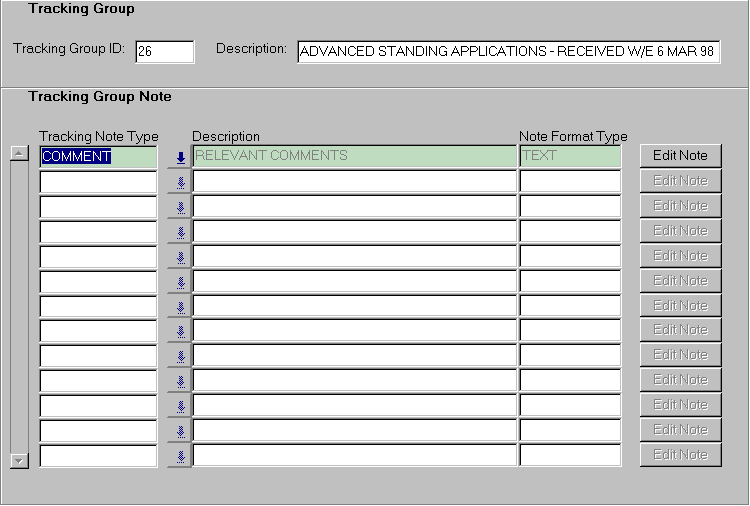This screenshot has width=750, height=506.
Task: Click the empty second-row Tracking Note Type field
Action: [98, 181]
